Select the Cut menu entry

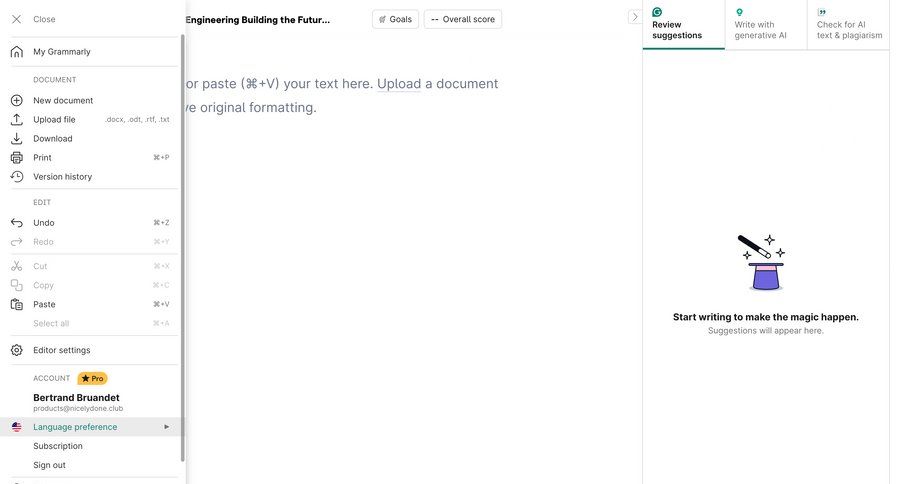(x=92, y=266)
